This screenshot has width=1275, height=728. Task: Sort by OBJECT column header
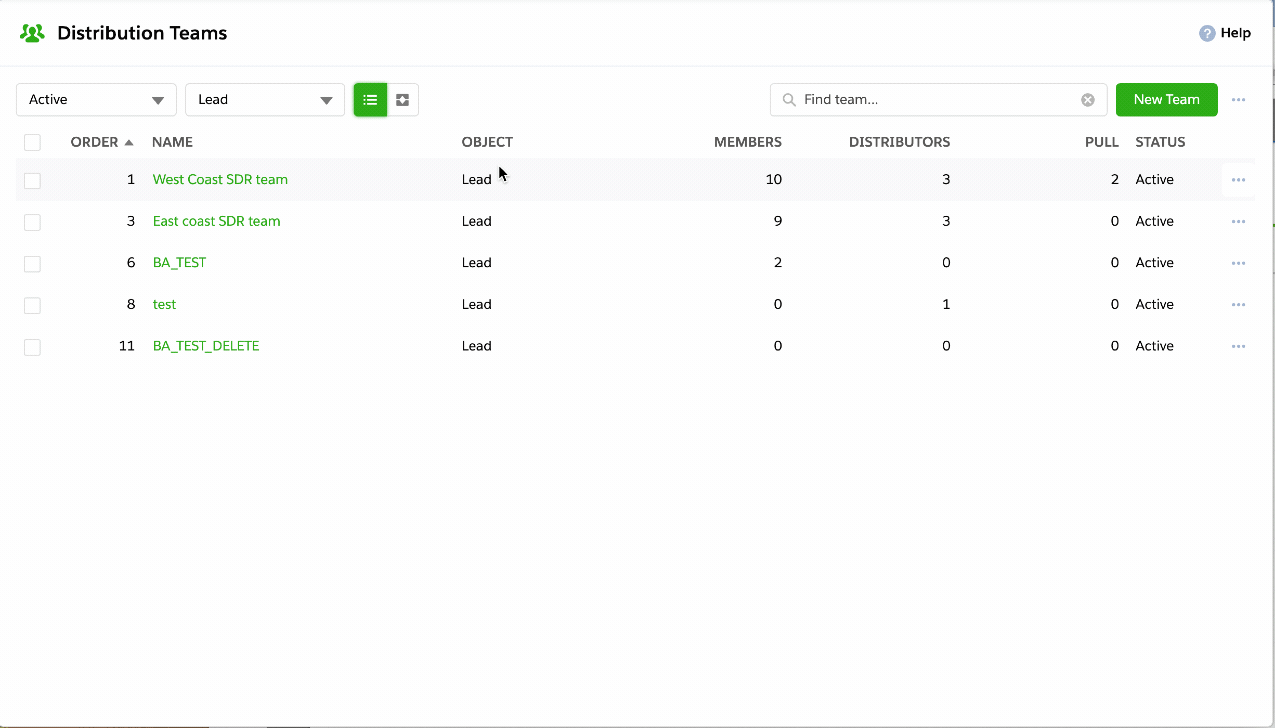tap(487, 142)
